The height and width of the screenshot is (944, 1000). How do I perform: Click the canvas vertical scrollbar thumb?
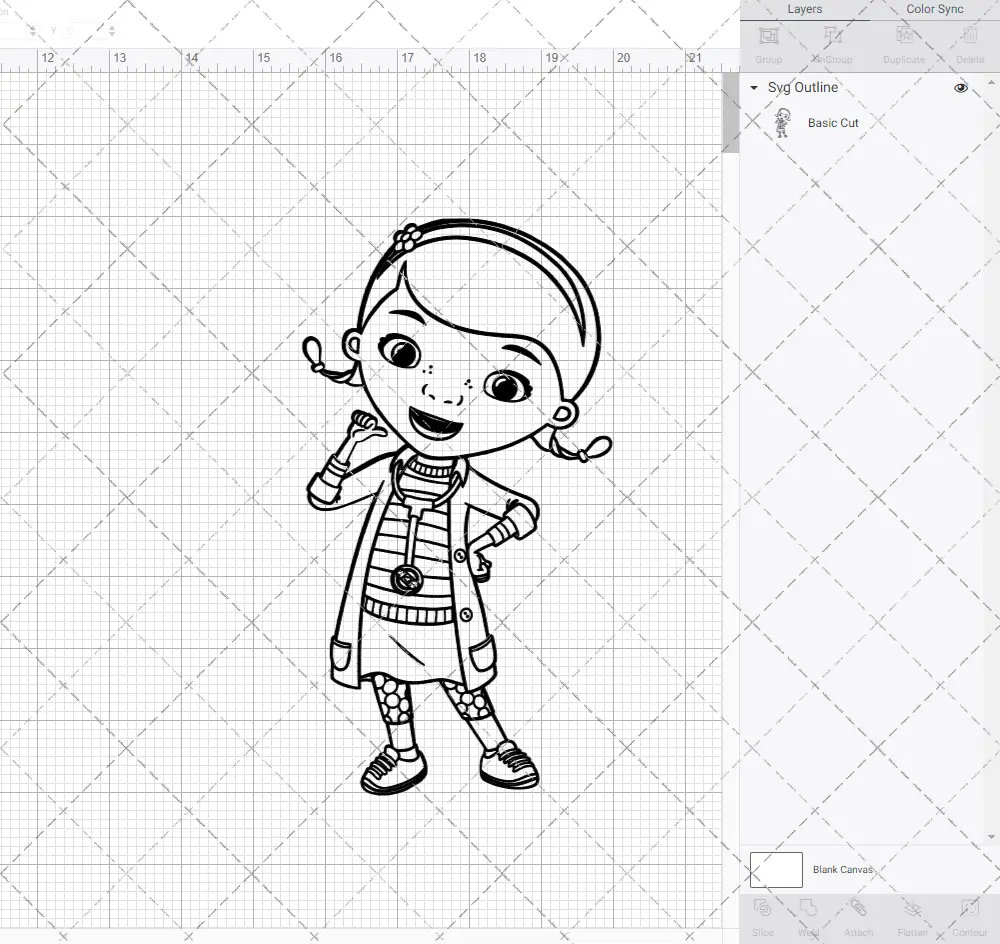coord(730,112)
